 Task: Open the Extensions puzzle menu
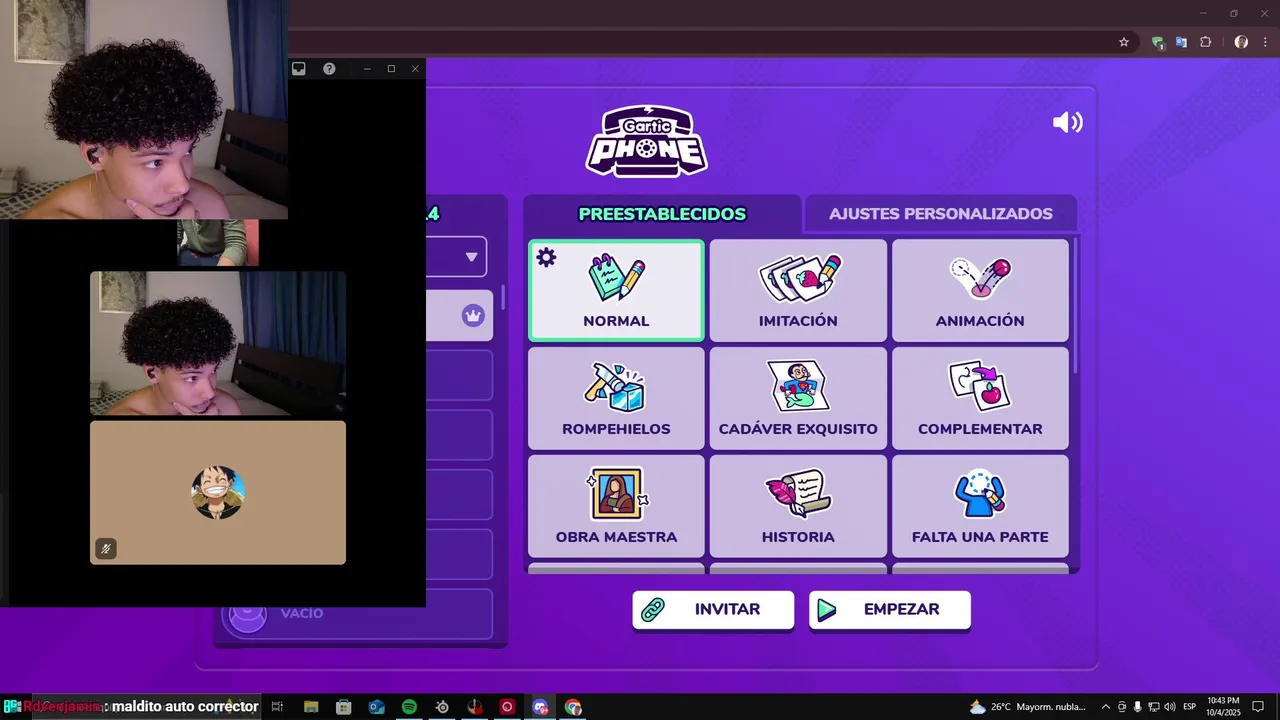1205,42
